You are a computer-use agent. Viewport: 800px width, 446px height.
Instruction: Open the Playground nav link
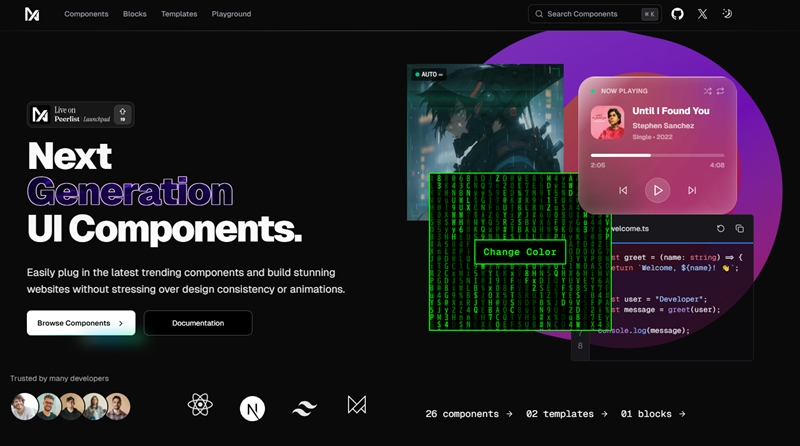231,14
